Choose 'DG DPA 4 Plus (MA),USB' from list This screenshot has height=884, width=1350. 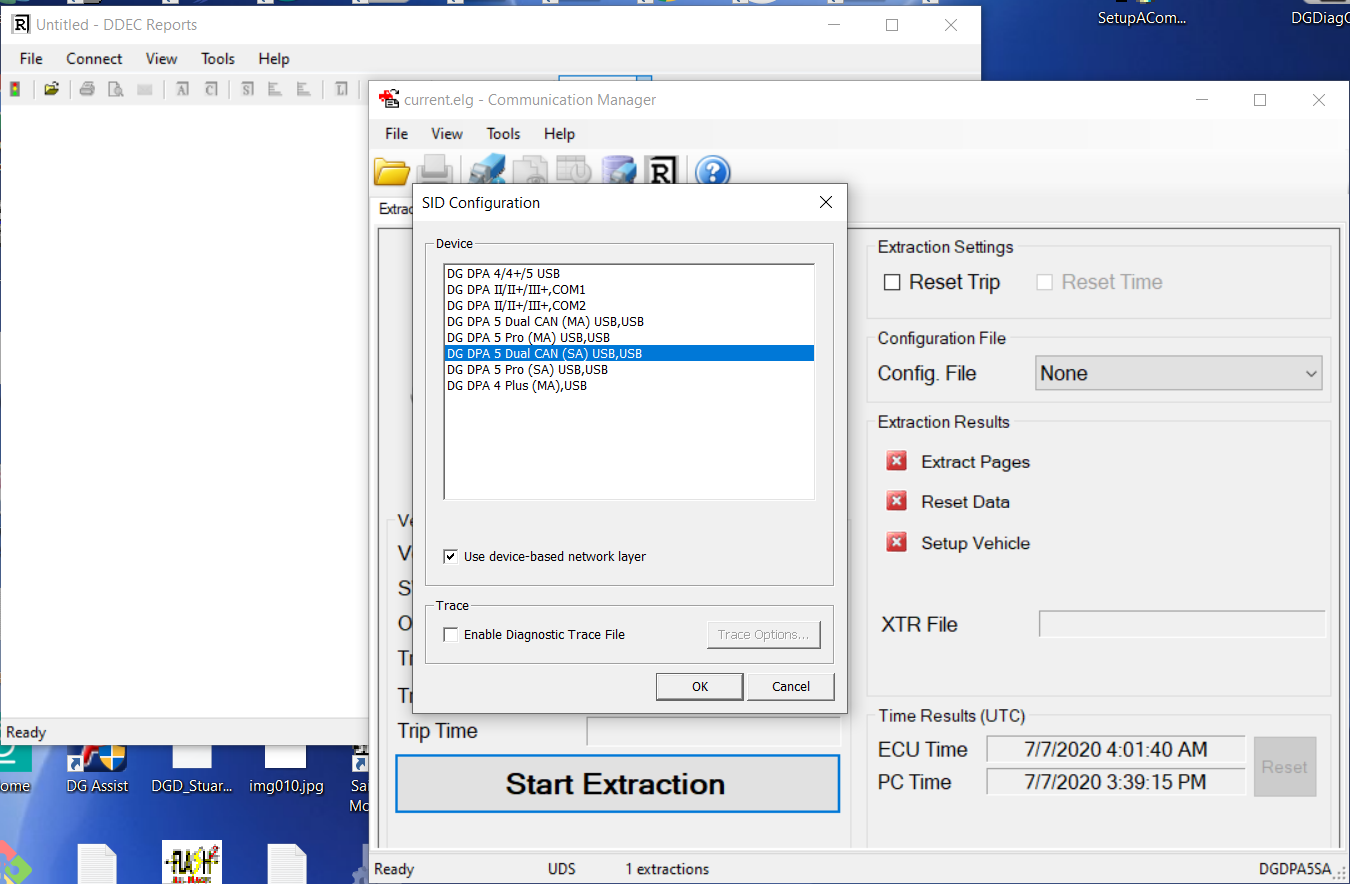[x=517, y=386]
